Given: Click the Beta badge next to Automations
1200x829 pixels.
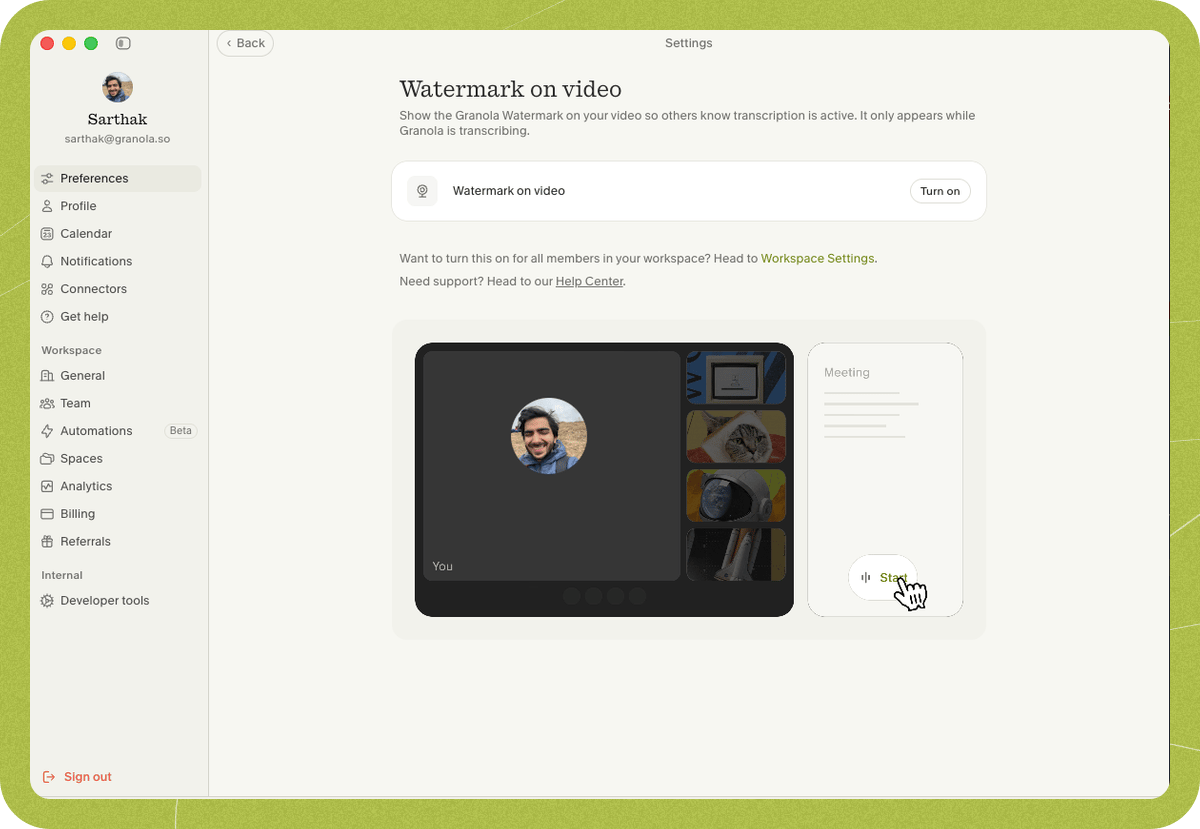Looking at the screenshot, I should (180, 431).
